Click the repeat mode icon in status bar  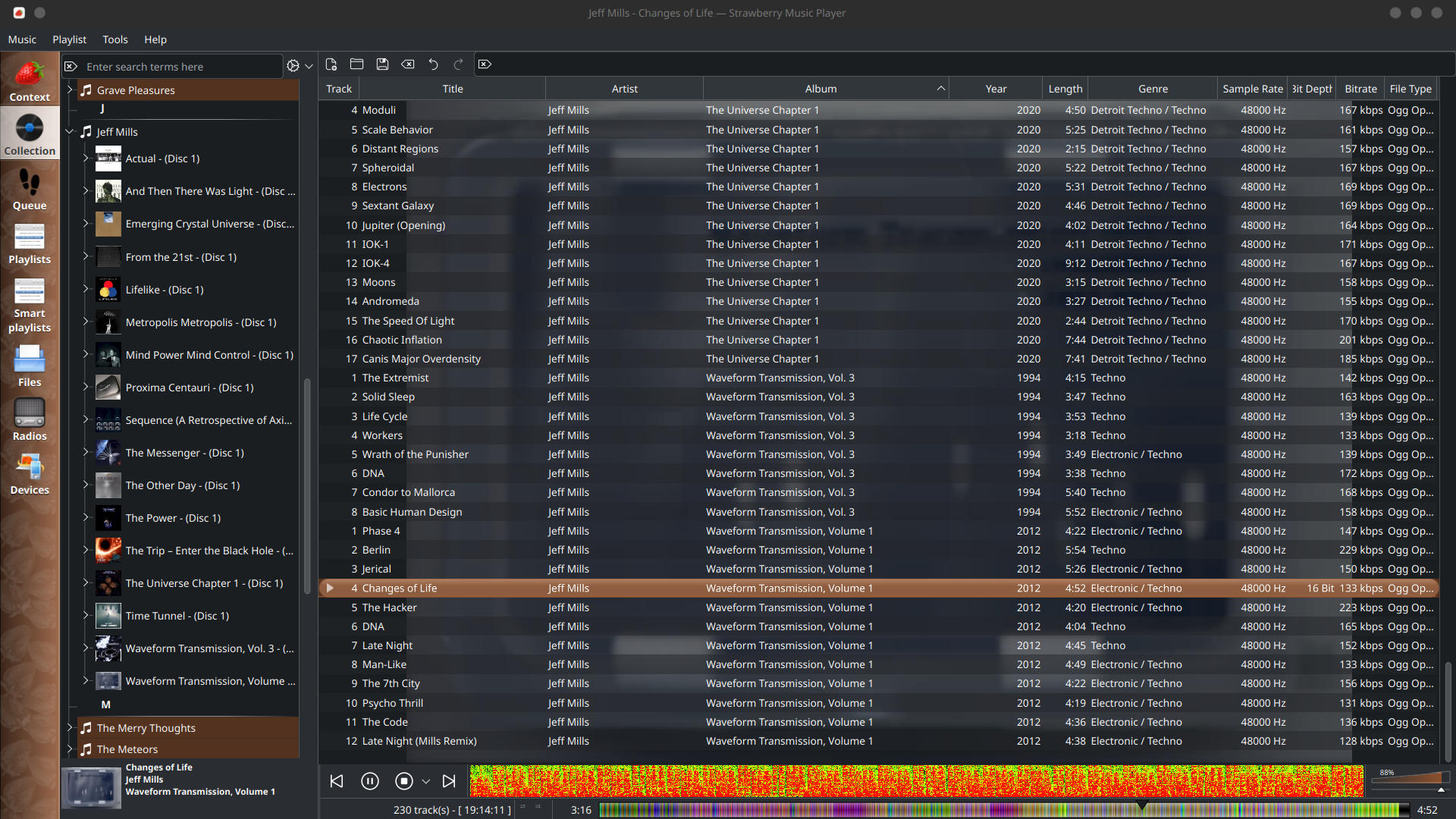click(x=523, y=807)
